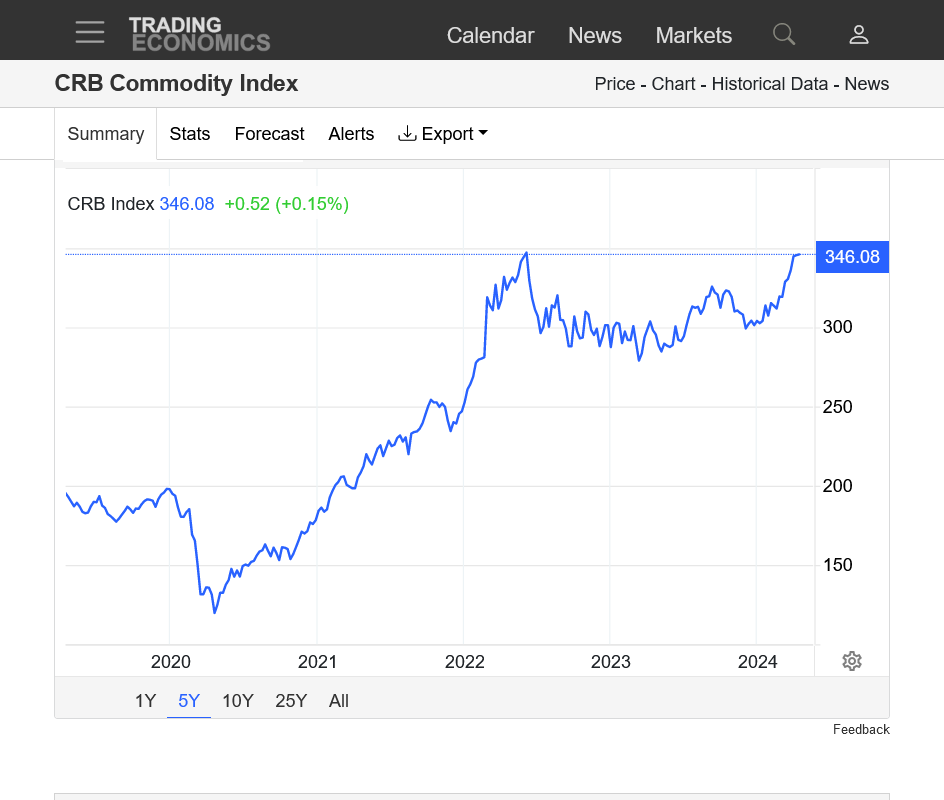Enable the All time range view
944x800 pixels.
(x=338, y=700)
